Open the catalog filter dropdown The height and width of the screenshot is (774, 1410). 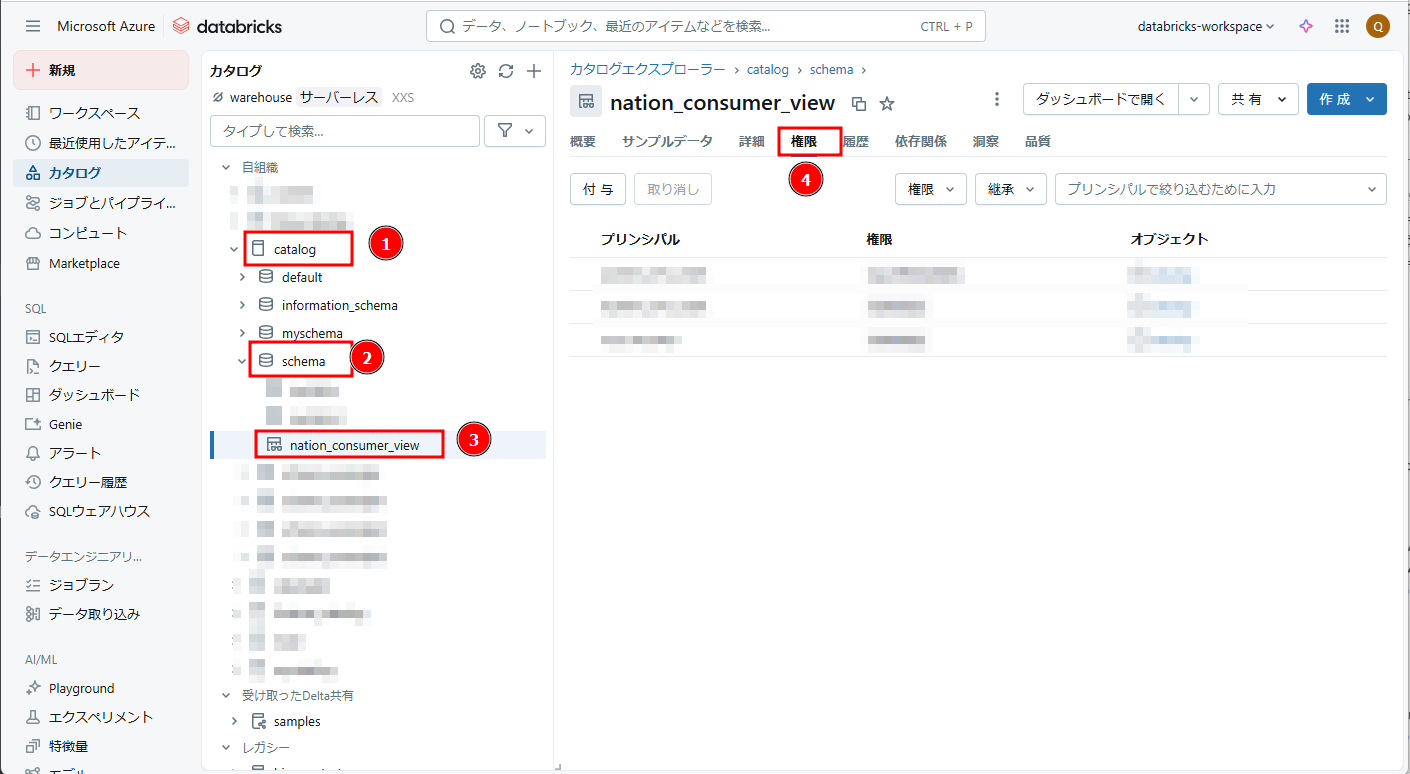515,131
